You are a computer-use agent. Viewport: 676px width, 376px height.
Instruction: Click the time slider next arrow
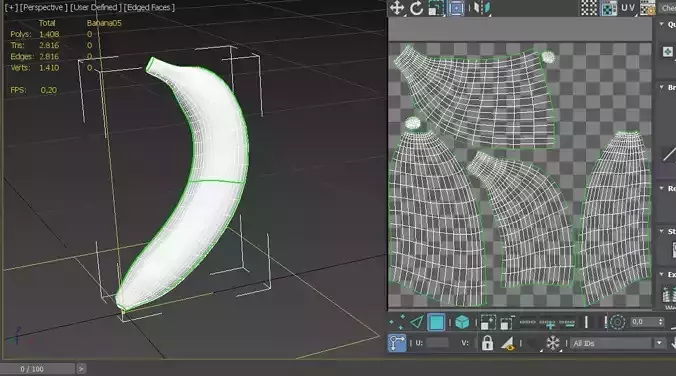(81, 369)
